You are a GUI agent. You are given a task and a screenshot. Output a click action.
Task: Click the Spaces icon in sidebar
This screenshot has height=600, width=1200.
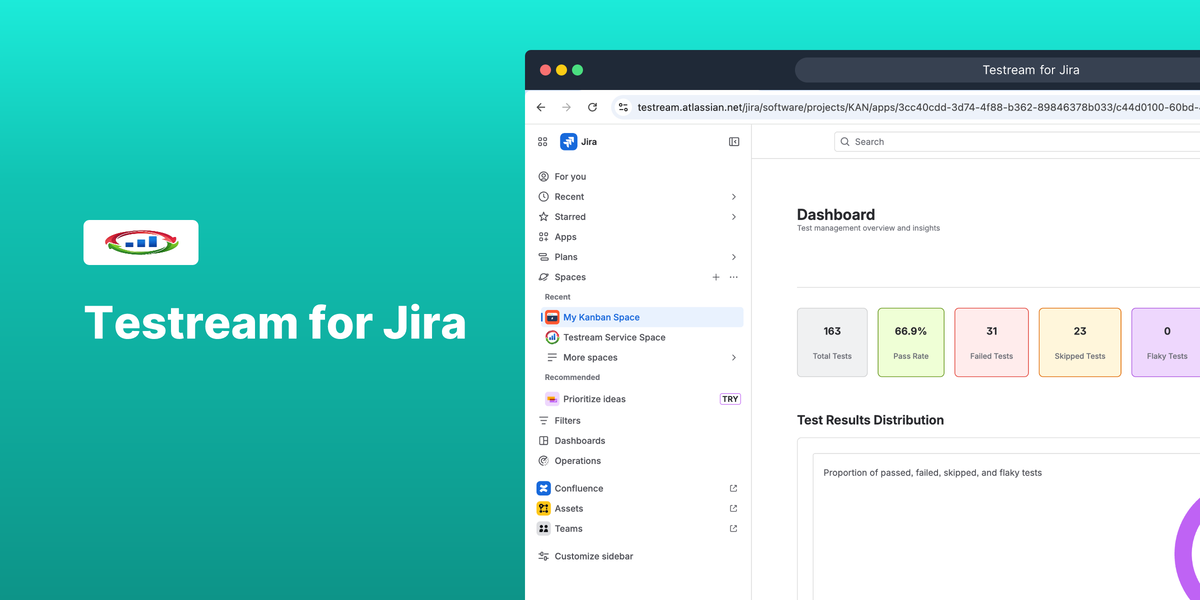[x=544, y=277]
